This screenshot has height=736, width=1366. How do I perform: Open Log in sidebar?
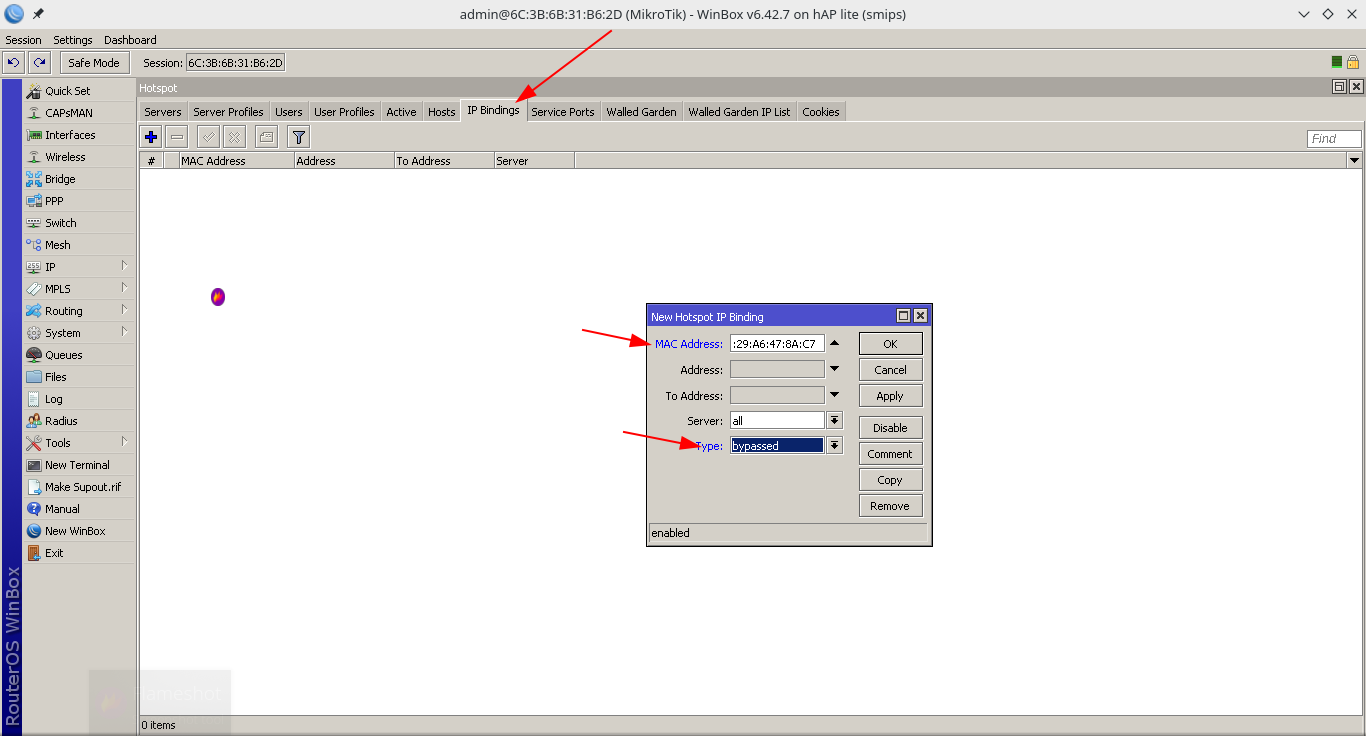click(x=79, y=399)
